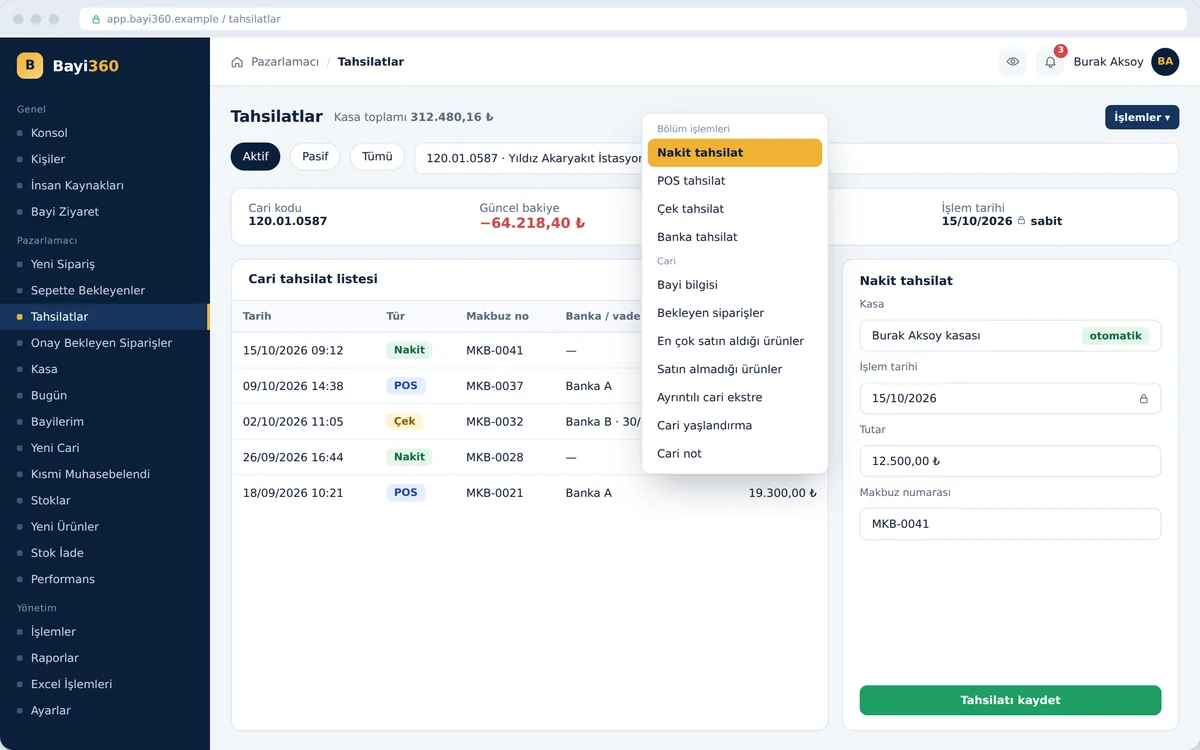Viewport: 1200px width, 750px height.
Task: Select En çok satın aldığı ürünler
Action: click(735, 341)
